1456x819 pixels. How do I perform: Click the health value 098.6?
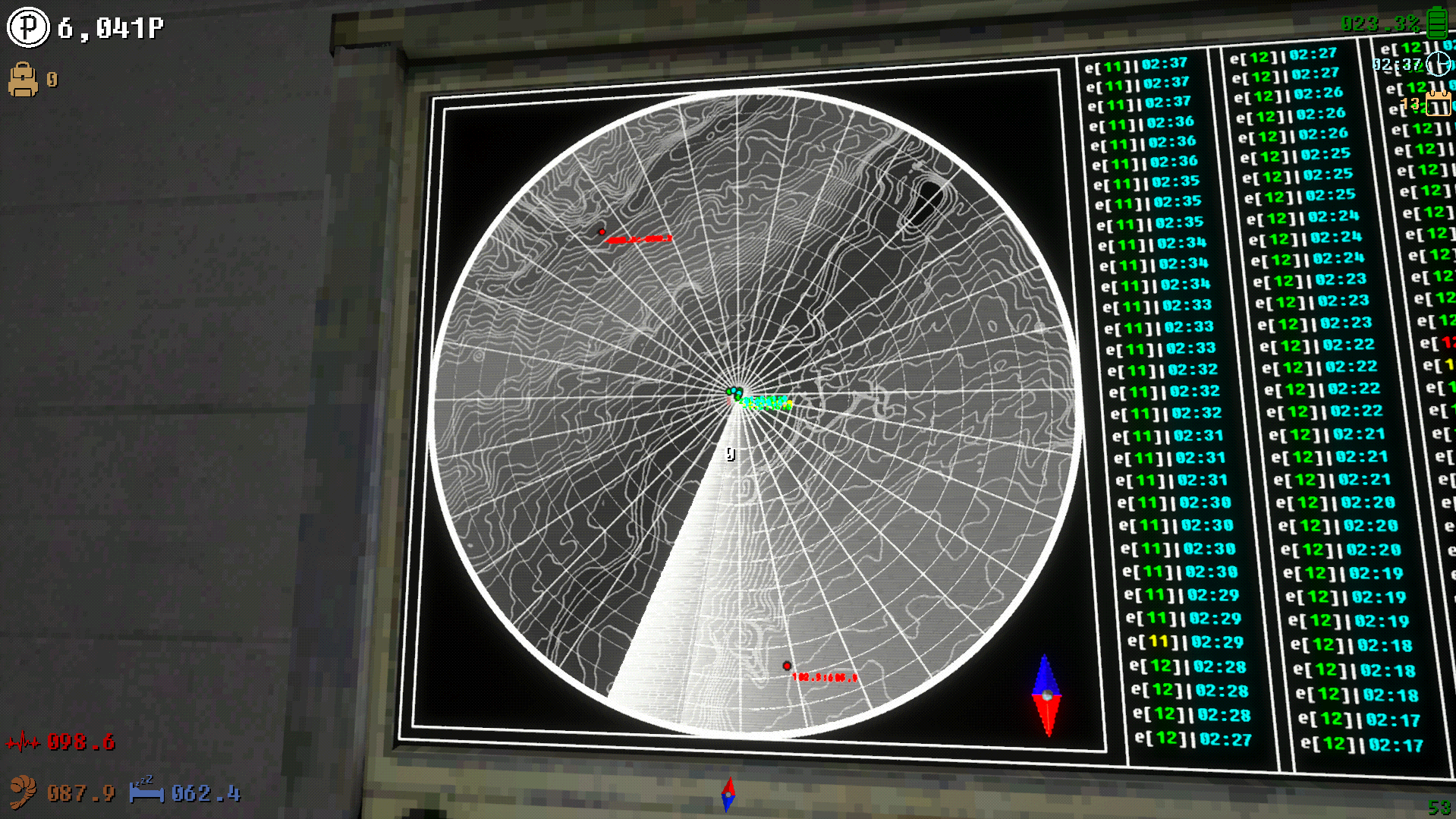pos(81,742)
